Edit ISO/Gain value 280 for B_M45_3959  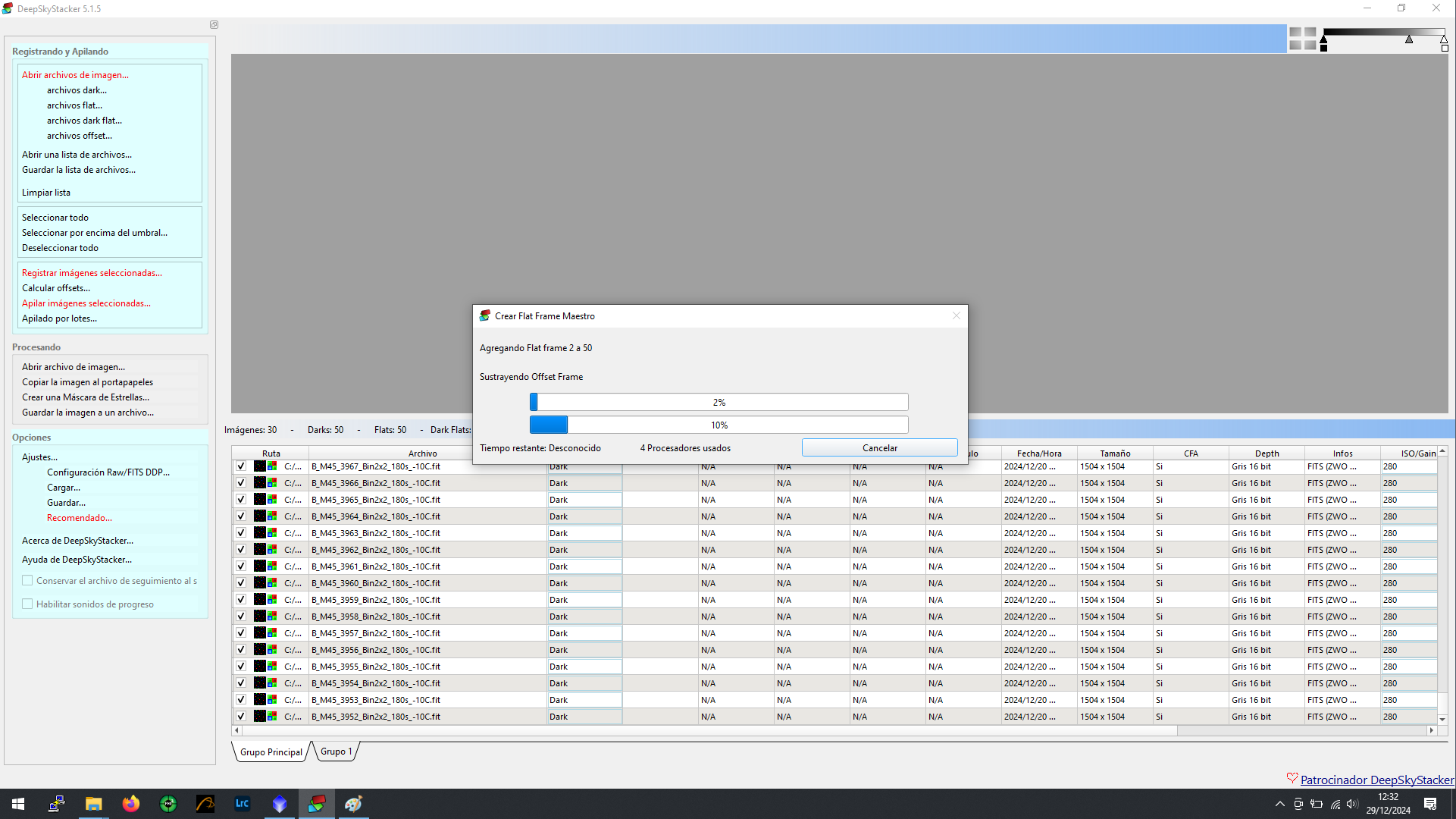pos(1408,600)
